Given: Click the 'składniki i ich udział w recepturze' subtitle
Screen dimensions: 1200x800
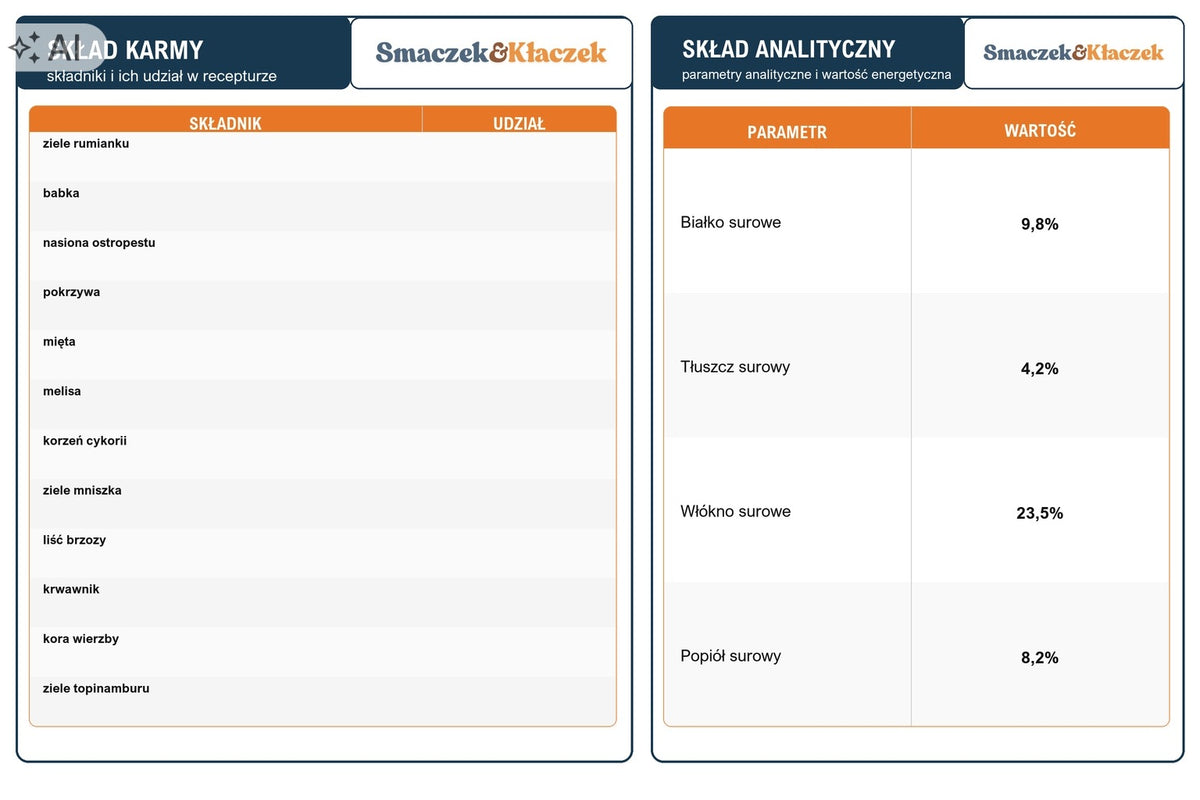Looking at the screenshot, I should pyautogui.click(x=162, y=76).
